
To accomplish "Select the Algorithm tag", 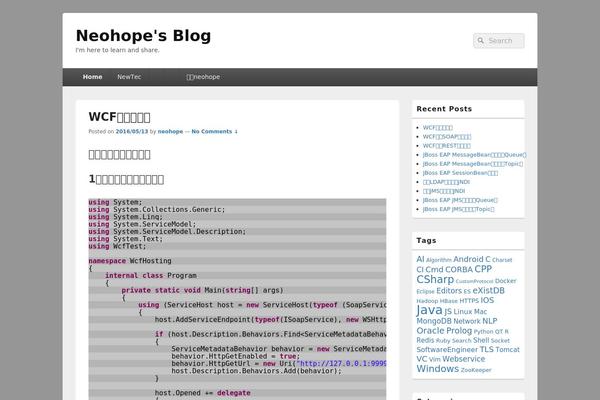I will click(439, 260).
